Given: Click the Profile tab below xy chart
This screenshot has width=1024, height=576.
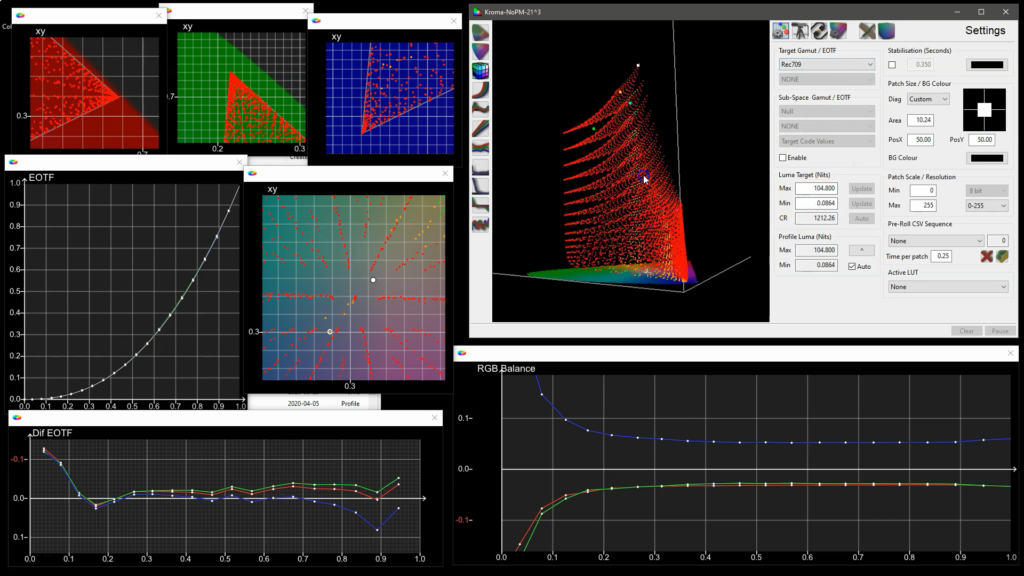Looking at the screenshot, I should click(350, 404).
